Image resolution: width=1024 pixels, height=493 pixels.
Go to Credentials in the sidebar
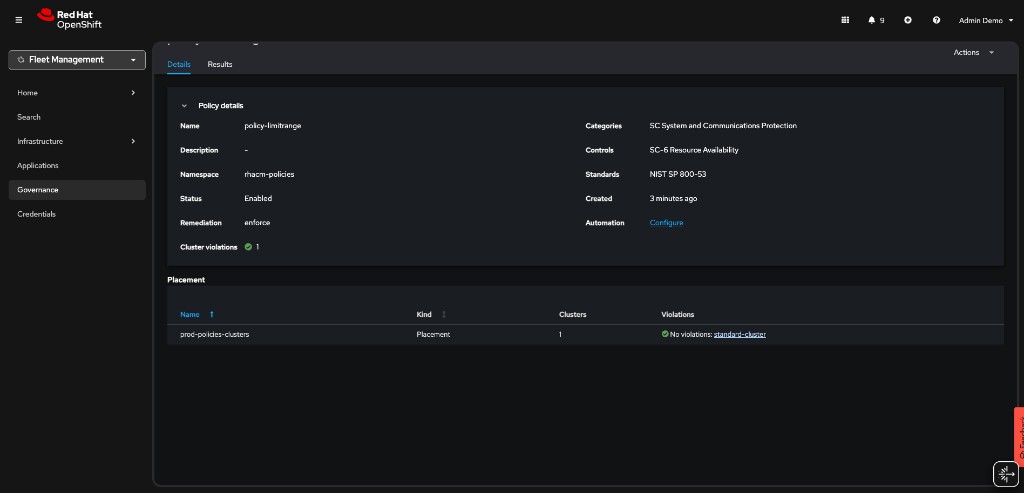pos(37,214)
